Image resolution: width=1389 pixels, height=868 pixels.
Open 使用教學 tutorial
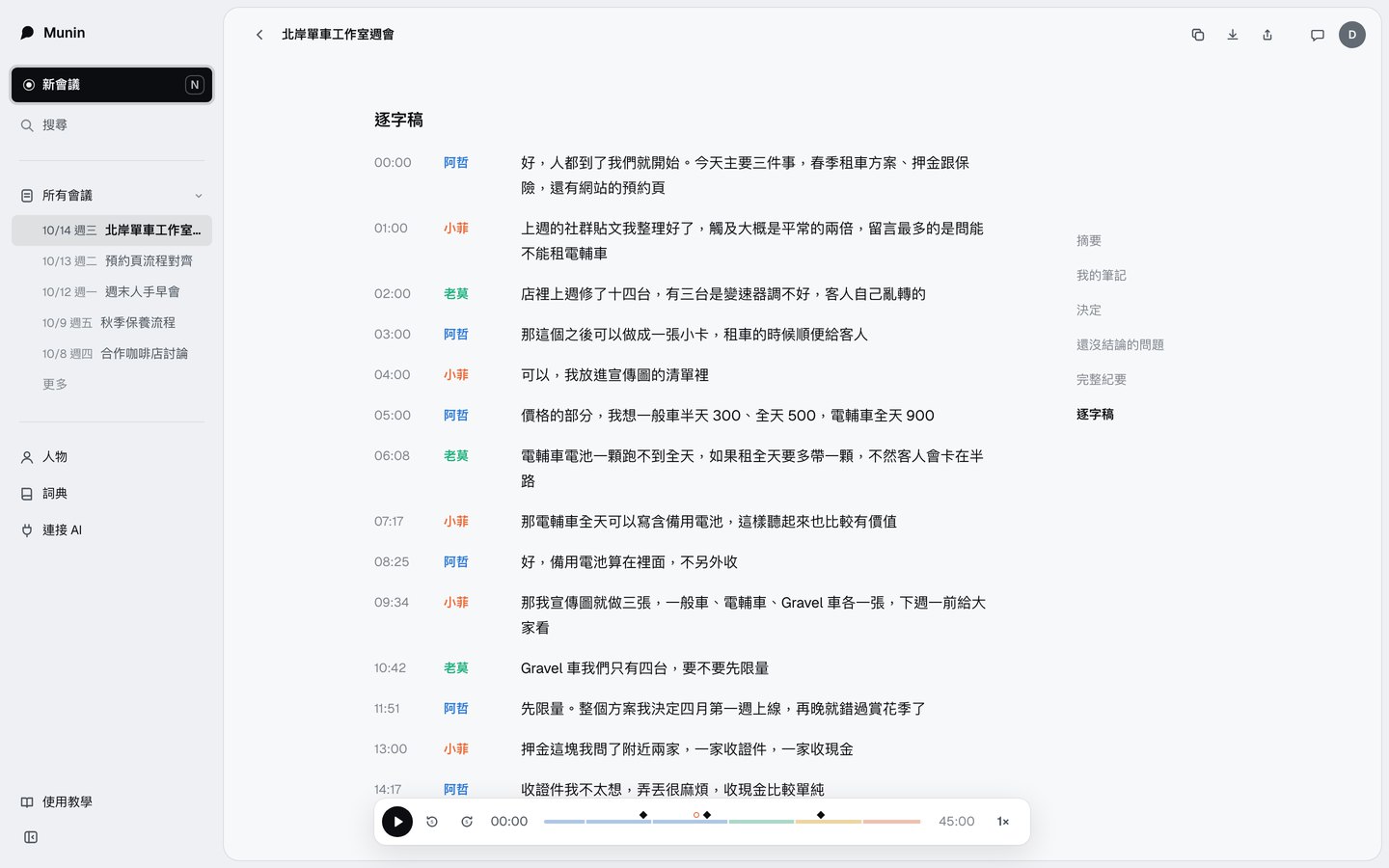point(112,802)
